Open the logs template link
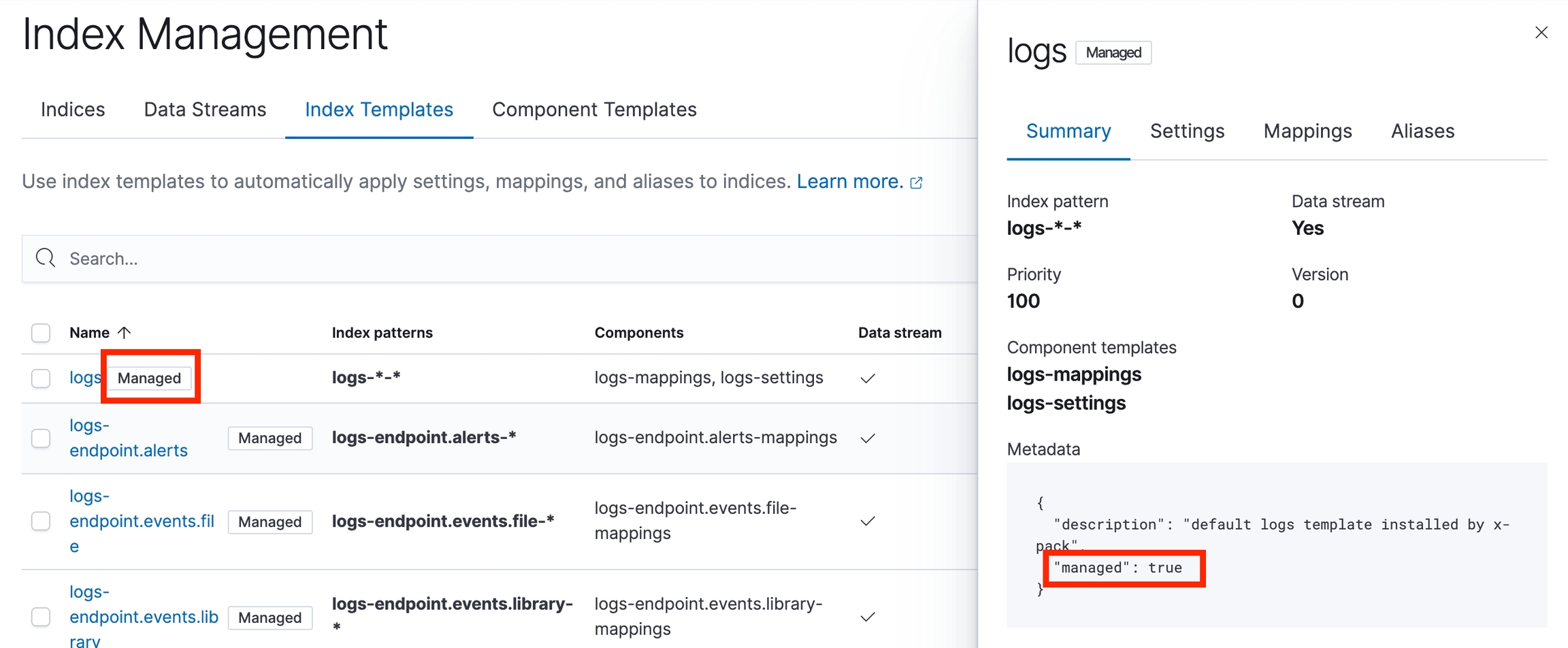The height and width of the screenshot is (648, 1568). 84,378
